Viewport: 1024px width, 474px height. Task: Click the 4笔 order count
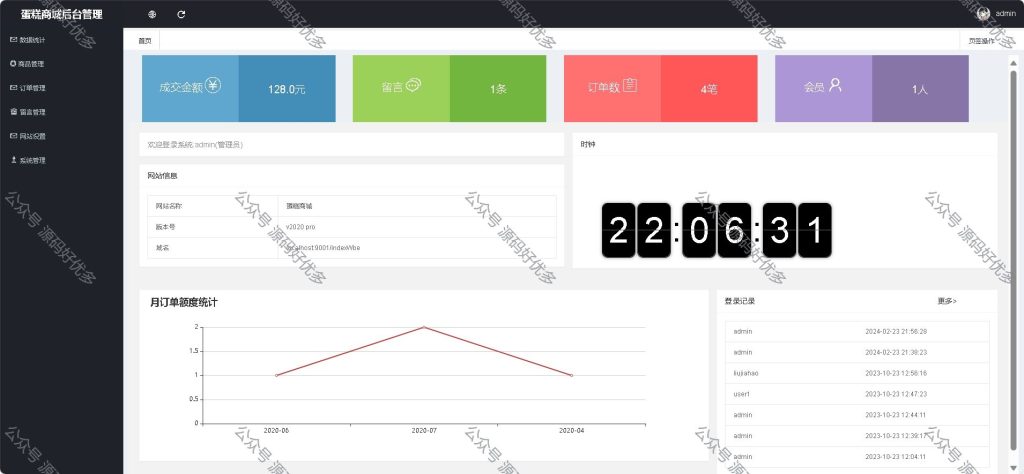pyautogui.click(x=709, y=89)
